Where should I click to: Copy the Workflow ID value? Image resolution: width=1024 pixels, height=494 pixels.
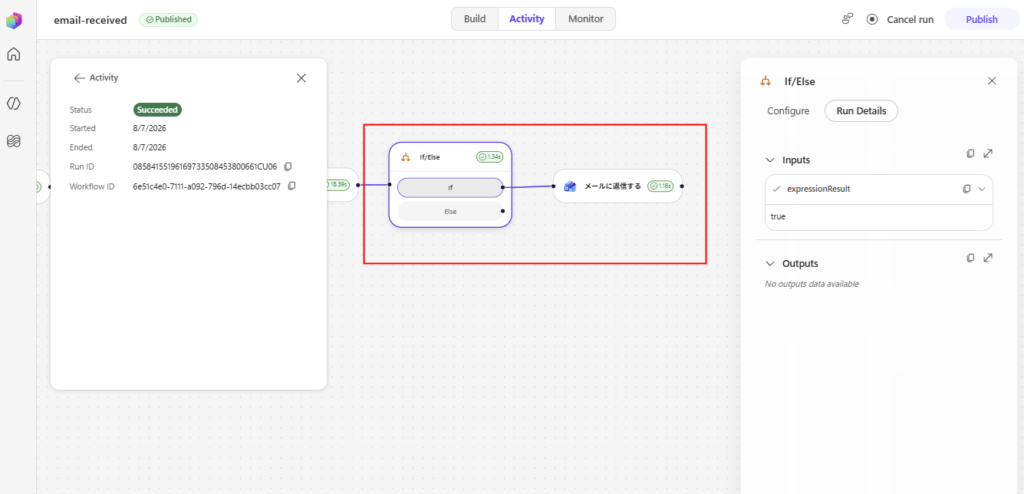(x=292, y=186)
